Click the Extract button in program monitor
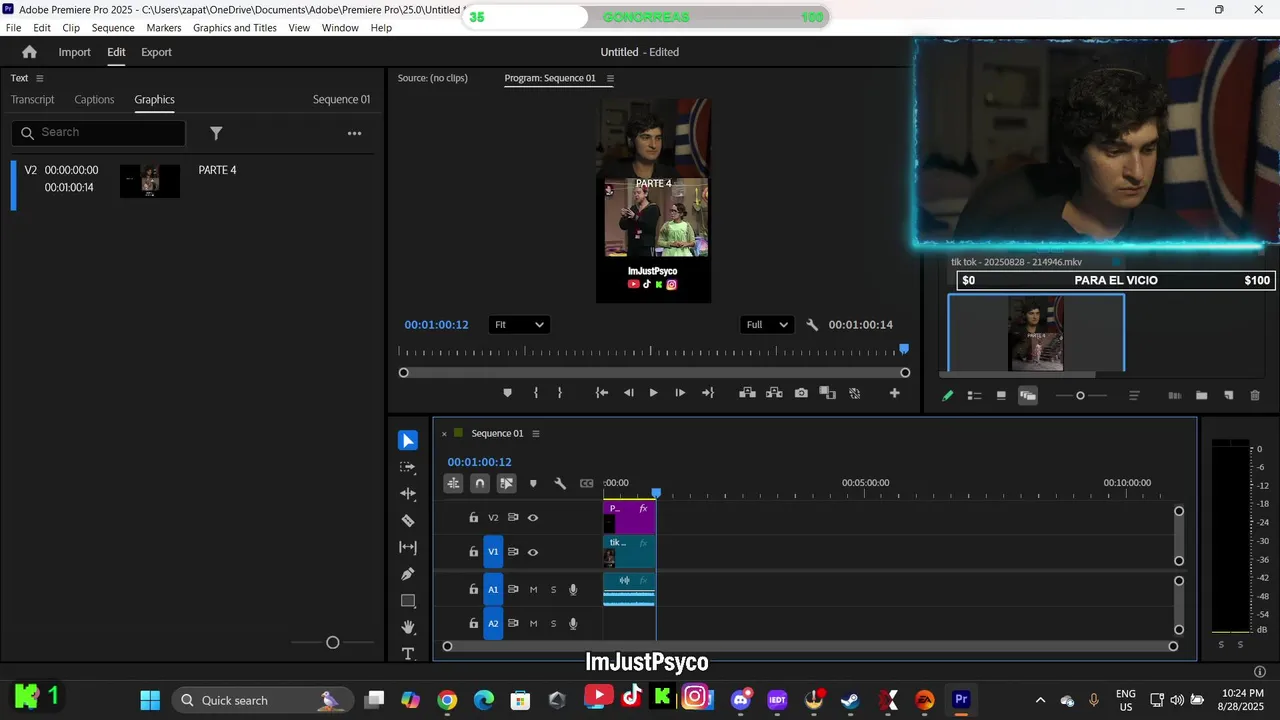The width and height of the screenshot is (1280, 720). [x=774, y=393]
